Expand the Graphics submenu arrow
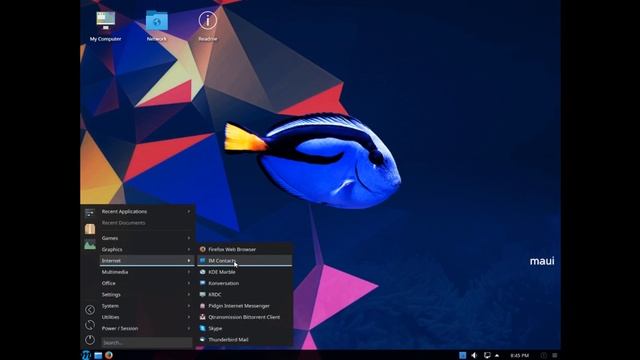Screen dimensions: 640x360 coord(189,249)
